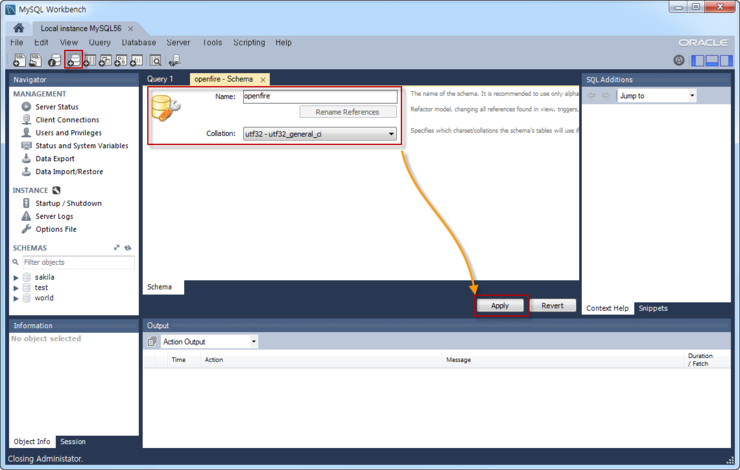740x470 pixels.
Task: Switch to the Session tab
Action: click(x=73, y=442)
